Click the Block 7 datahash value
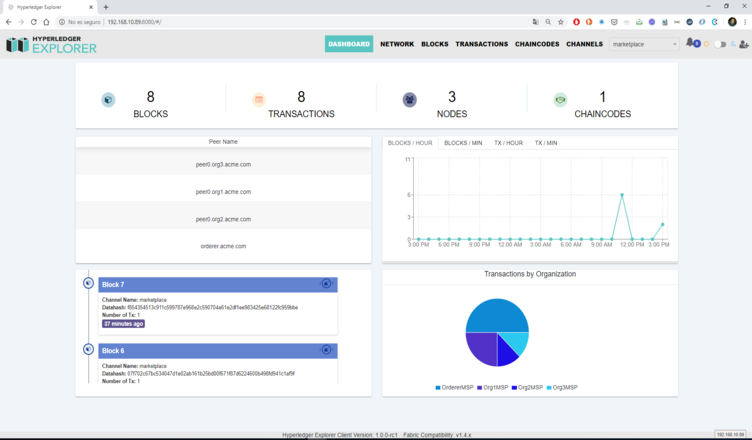752x440 pixels. [212, 308]
